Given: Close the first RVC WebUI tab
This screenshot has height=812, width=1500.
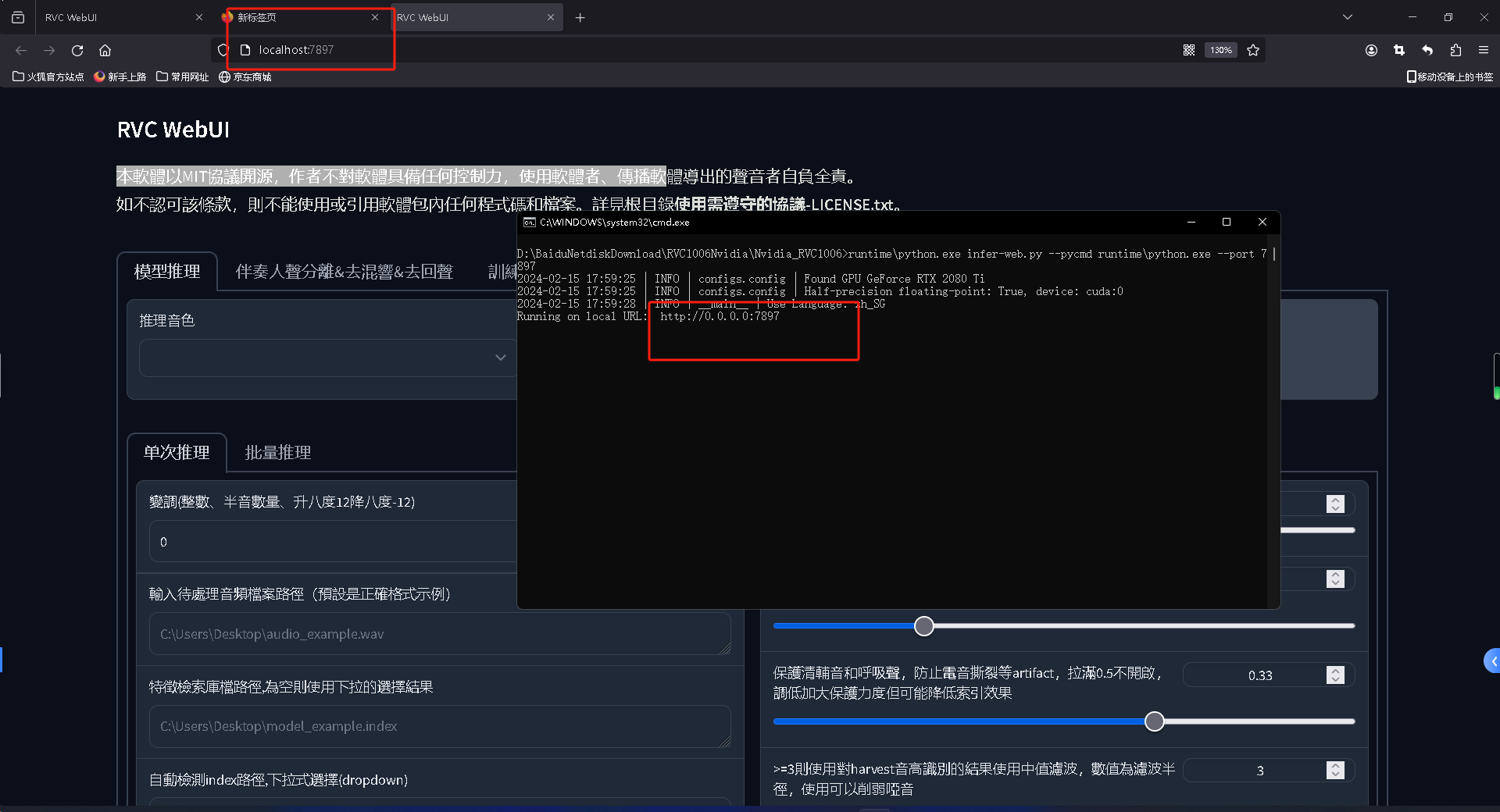Looking at the screenshot, I should 199,17.
